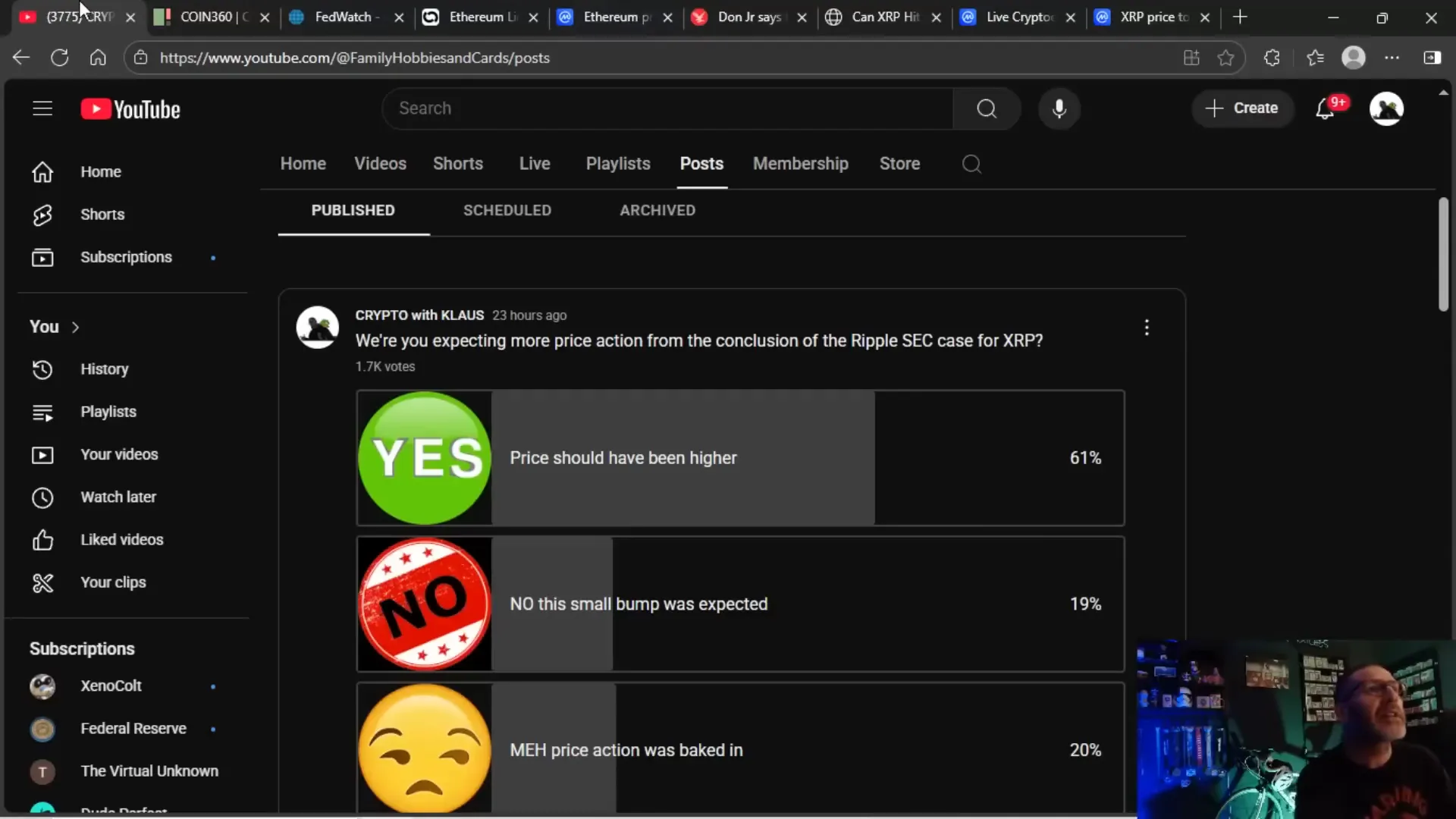Click the search magnifier button

tap(987, 108)
